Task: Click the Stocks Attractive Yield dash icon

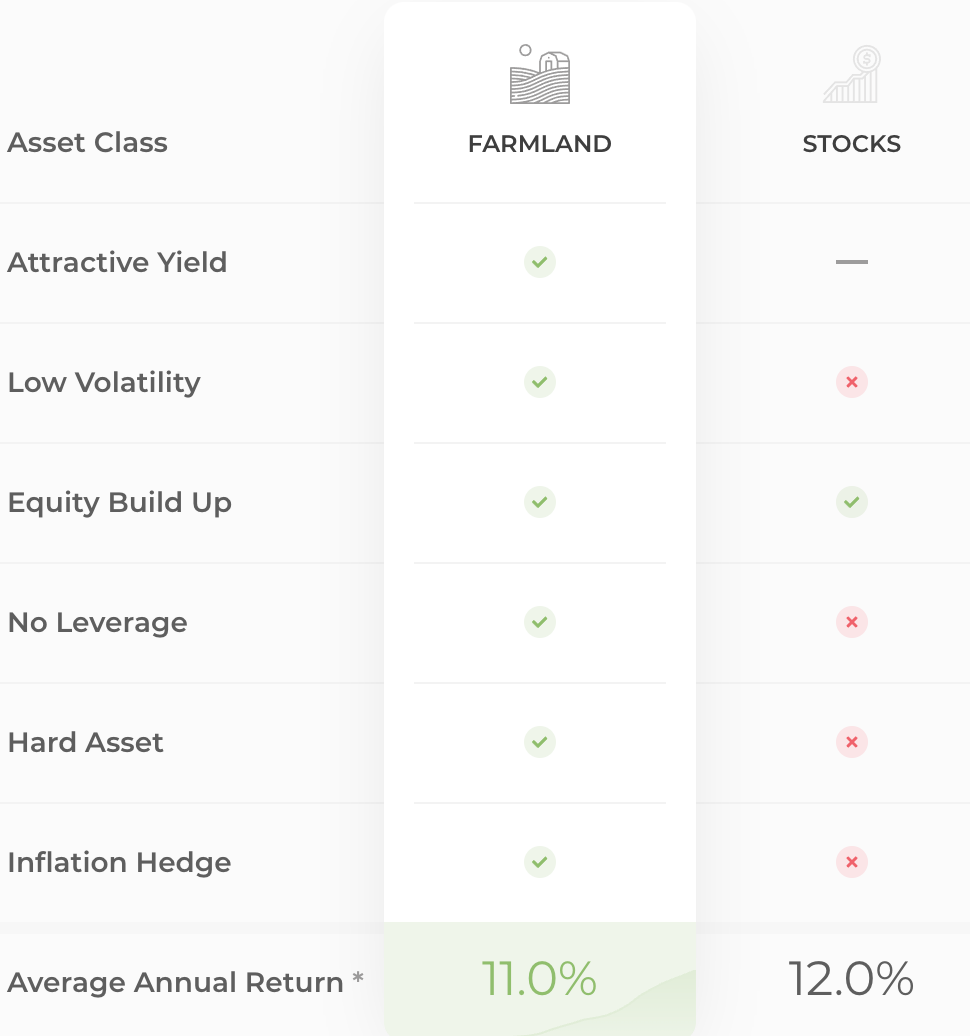Action: (x=852, y=262)
